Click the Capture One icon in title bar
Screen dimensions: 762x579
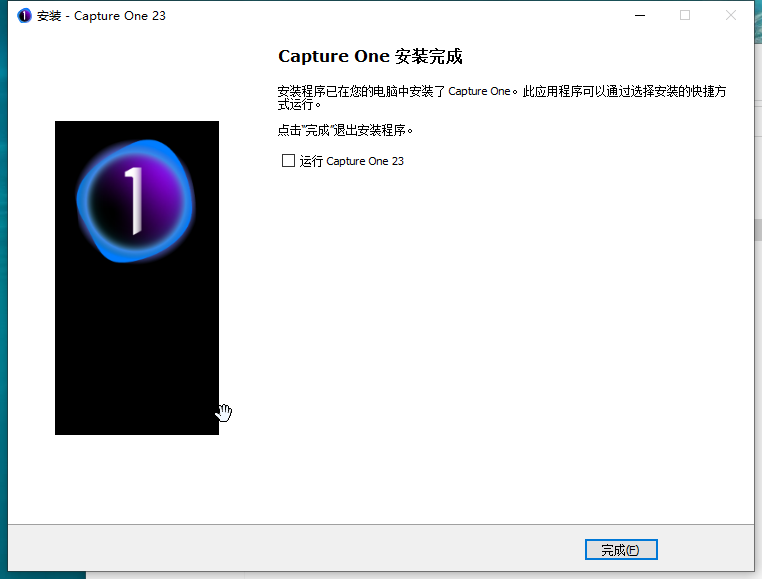point(24,16)
